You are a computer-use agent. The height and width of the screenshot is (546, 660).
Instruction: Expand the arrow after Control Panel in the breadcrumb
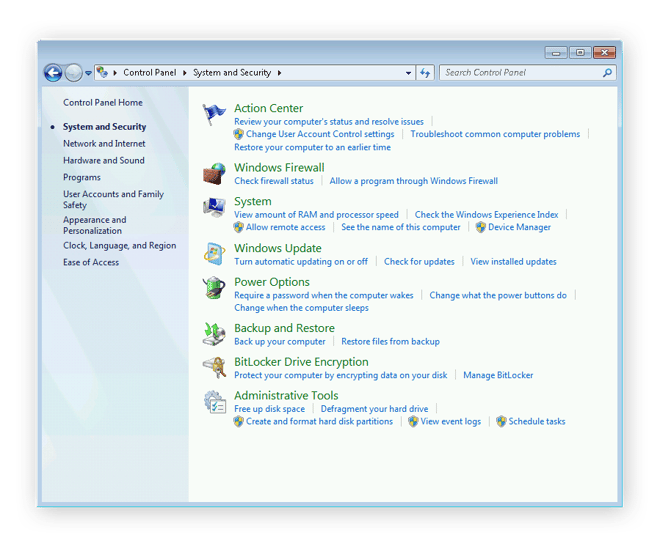click(x=184, y=73)
